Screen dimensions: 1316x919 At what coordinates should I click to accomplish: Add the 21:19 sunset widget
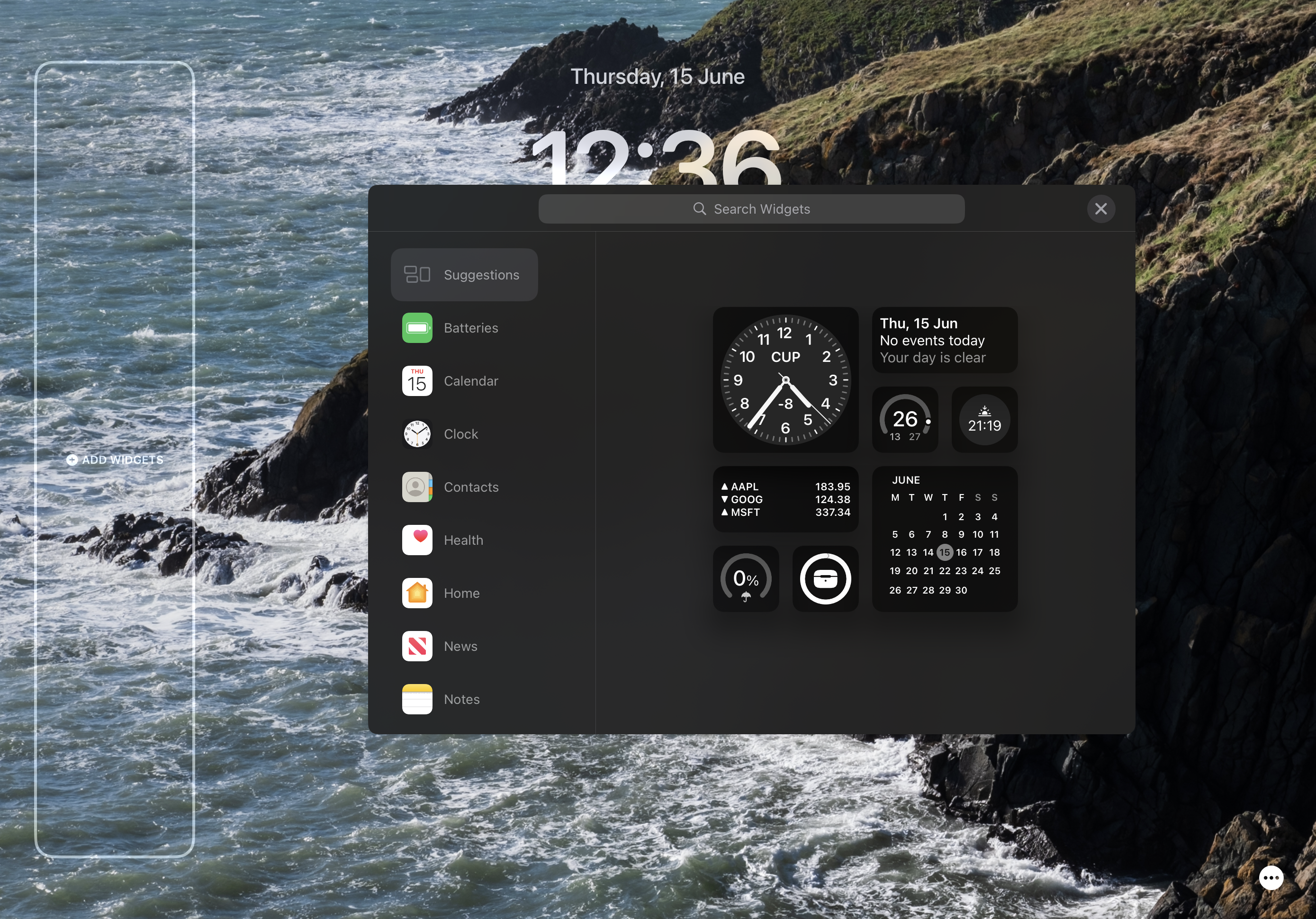pos(984,420)
